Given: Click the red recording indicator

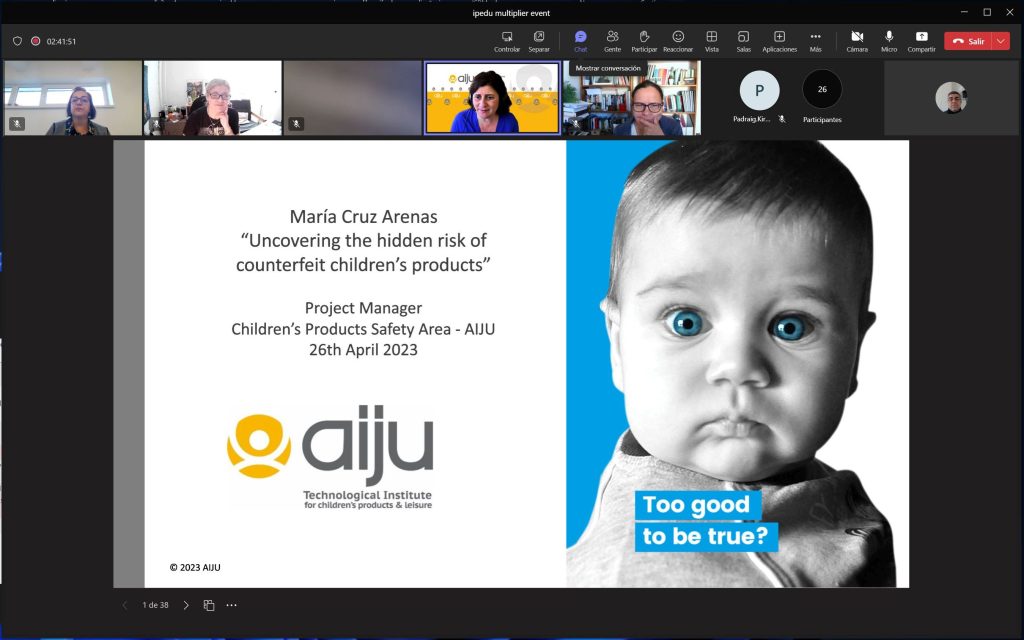Looking at the screenshot, I should [35, 41].
